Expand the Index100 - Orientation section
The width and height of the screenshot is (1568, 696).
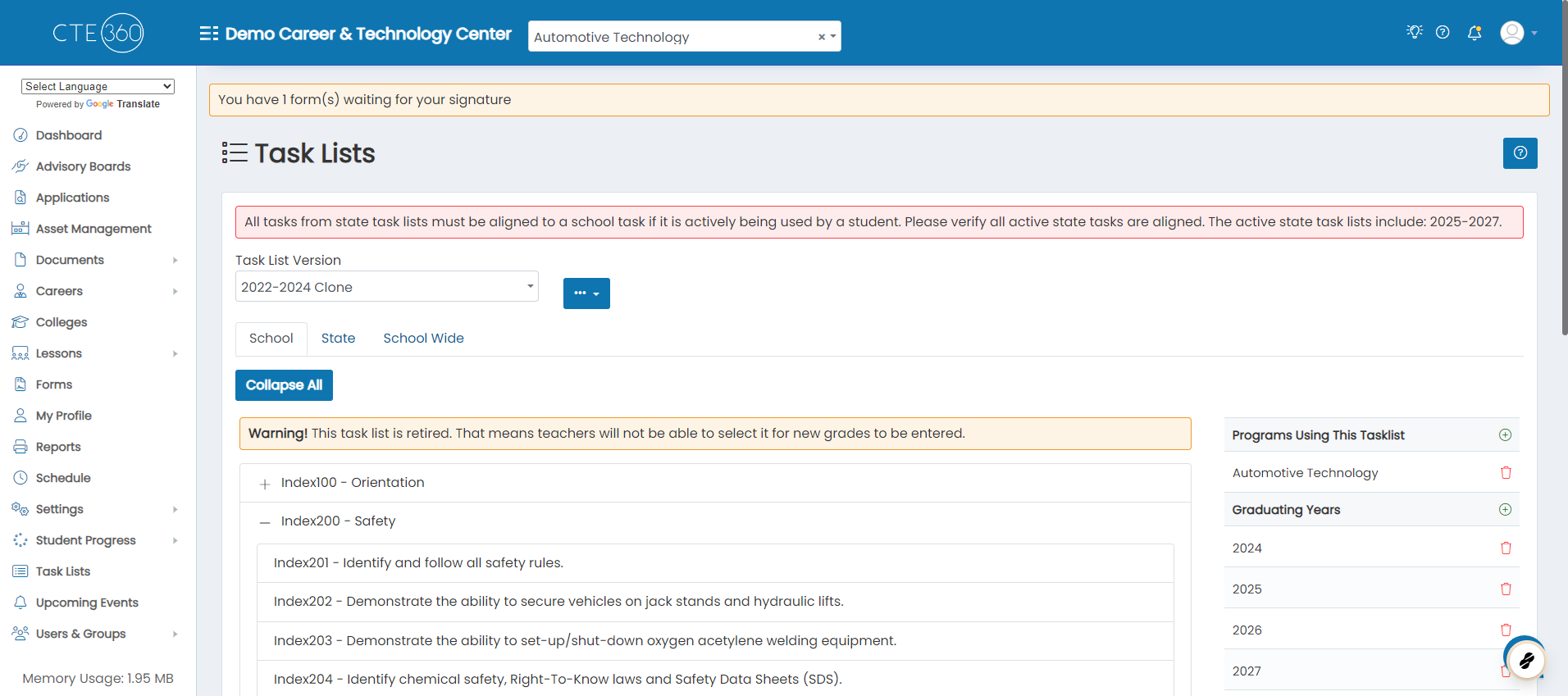coord(265,484)
